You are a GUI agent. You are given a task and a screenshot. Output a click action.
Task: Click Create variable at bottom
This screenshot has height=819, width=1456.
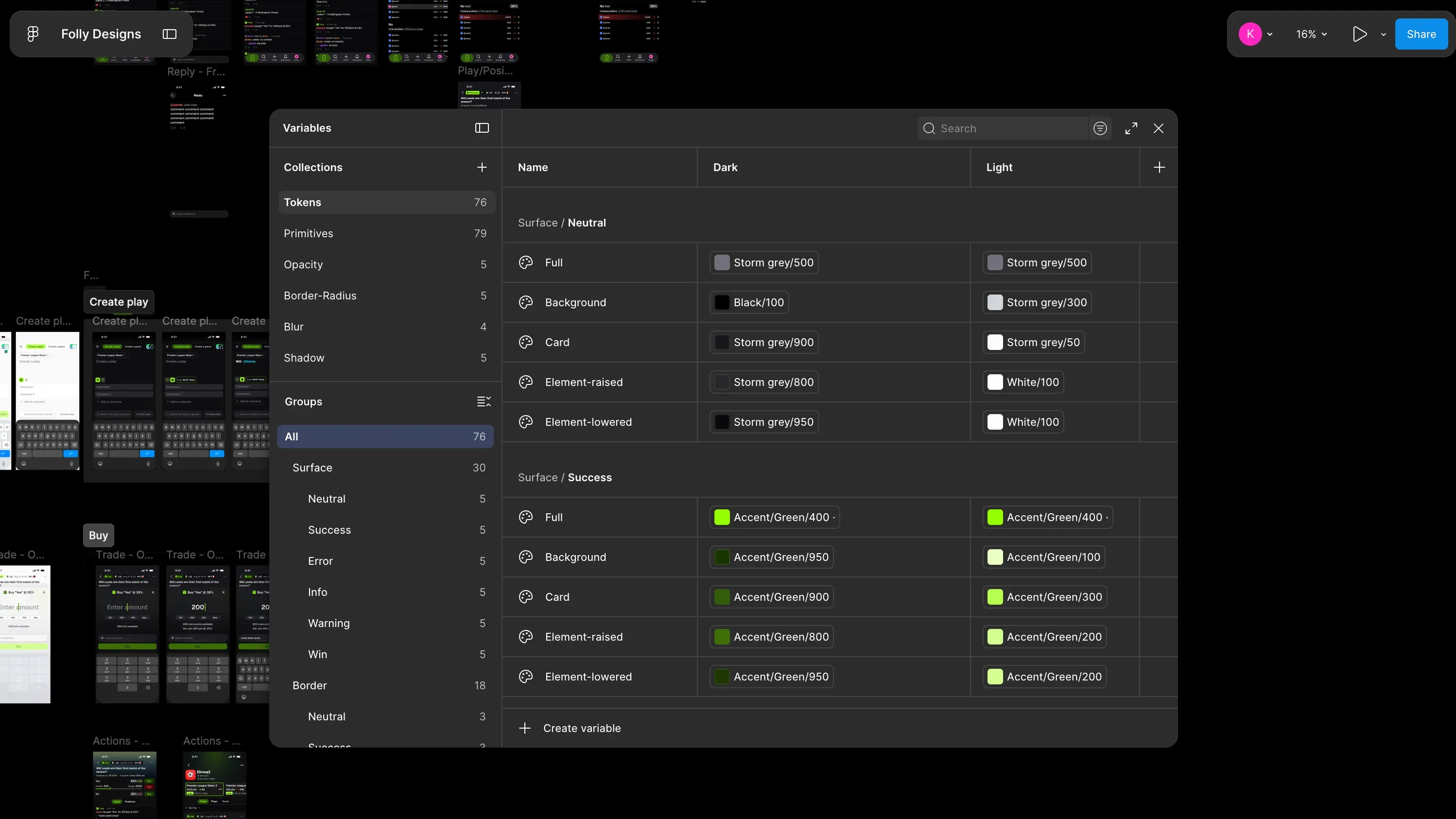click(x=570, y=729)
